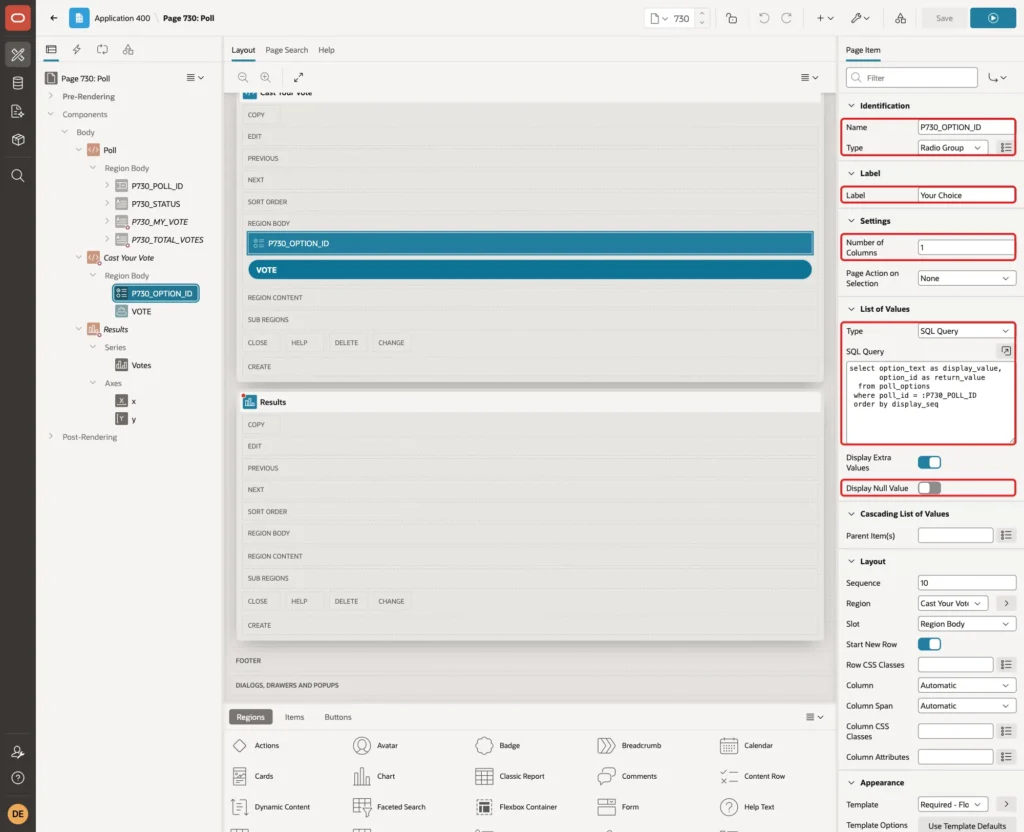1024x832 pixels.
Task: Select the VOTE button in layout
Action: point(530,270)
